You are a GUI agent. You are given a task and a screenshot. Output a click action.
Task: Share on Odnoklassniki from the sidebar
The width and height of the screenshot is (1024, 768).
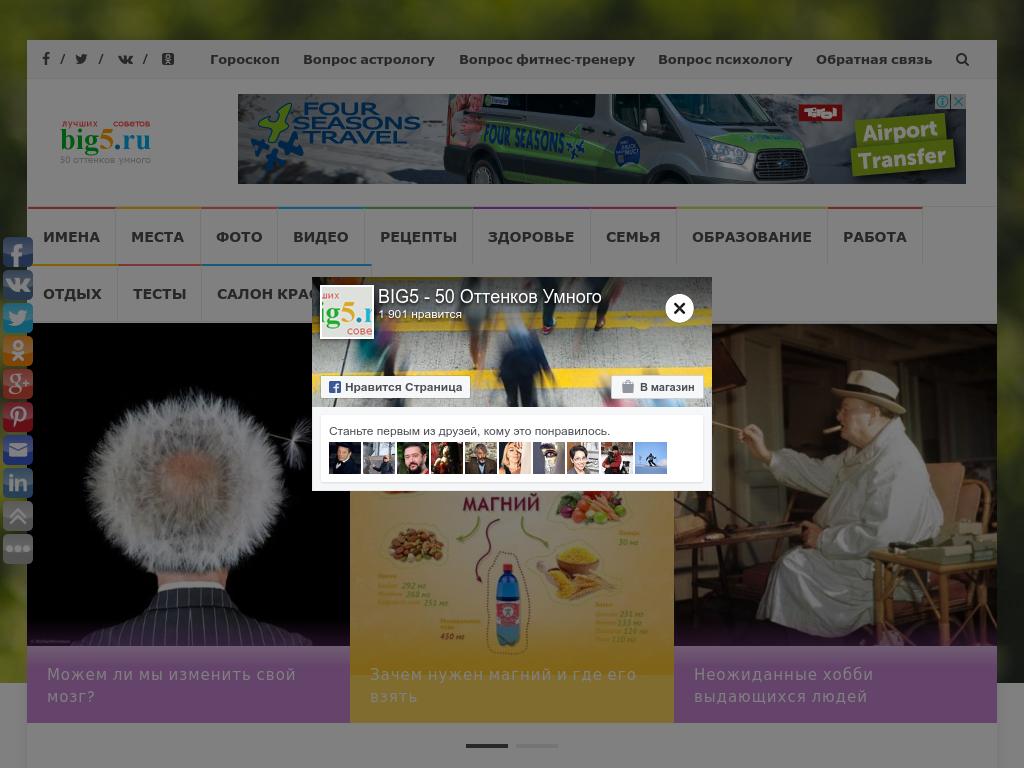(x=18, y=351)
